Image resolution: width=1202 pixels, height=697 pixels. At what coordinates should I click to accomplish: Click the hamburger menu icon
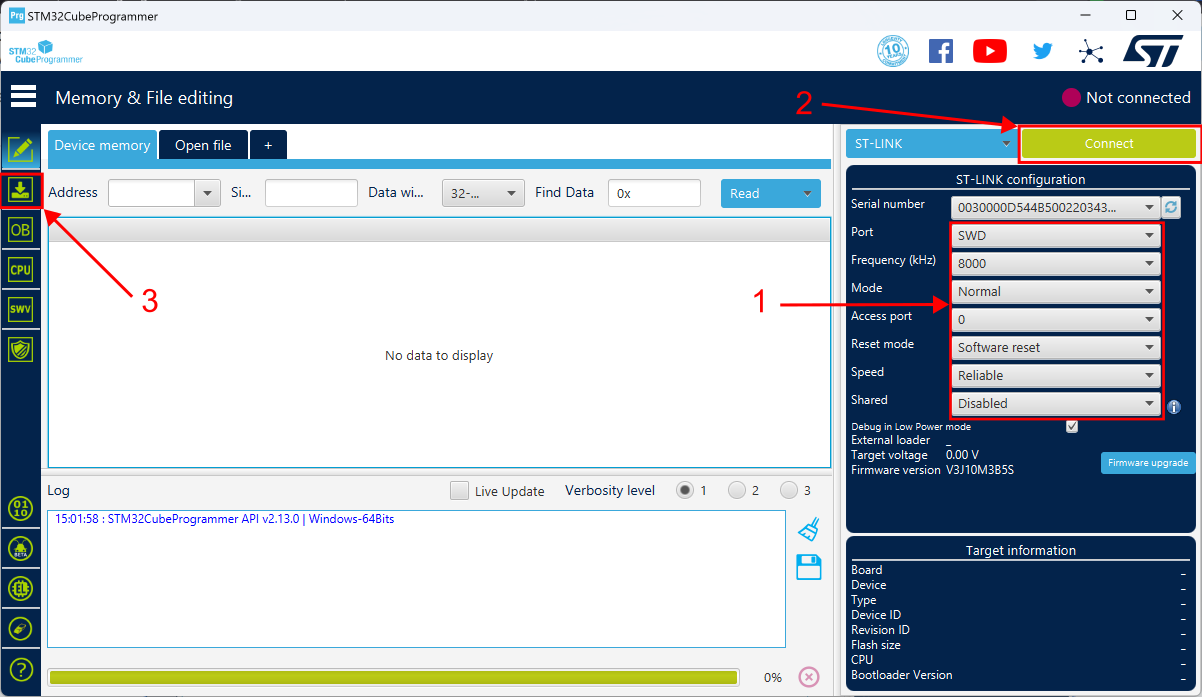[23, 97]
